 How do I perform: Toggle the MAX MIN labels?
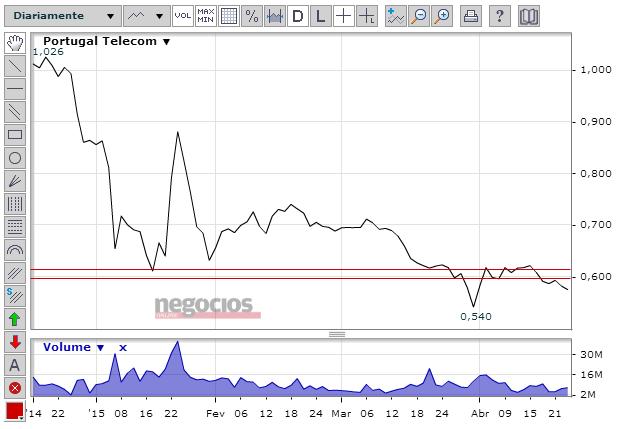pos(206,16)
